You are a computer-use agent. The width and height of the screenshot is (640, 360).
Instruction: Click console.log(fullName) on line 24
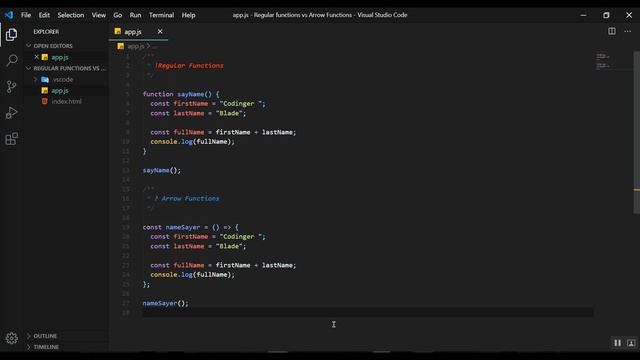(x=192, y=275)
